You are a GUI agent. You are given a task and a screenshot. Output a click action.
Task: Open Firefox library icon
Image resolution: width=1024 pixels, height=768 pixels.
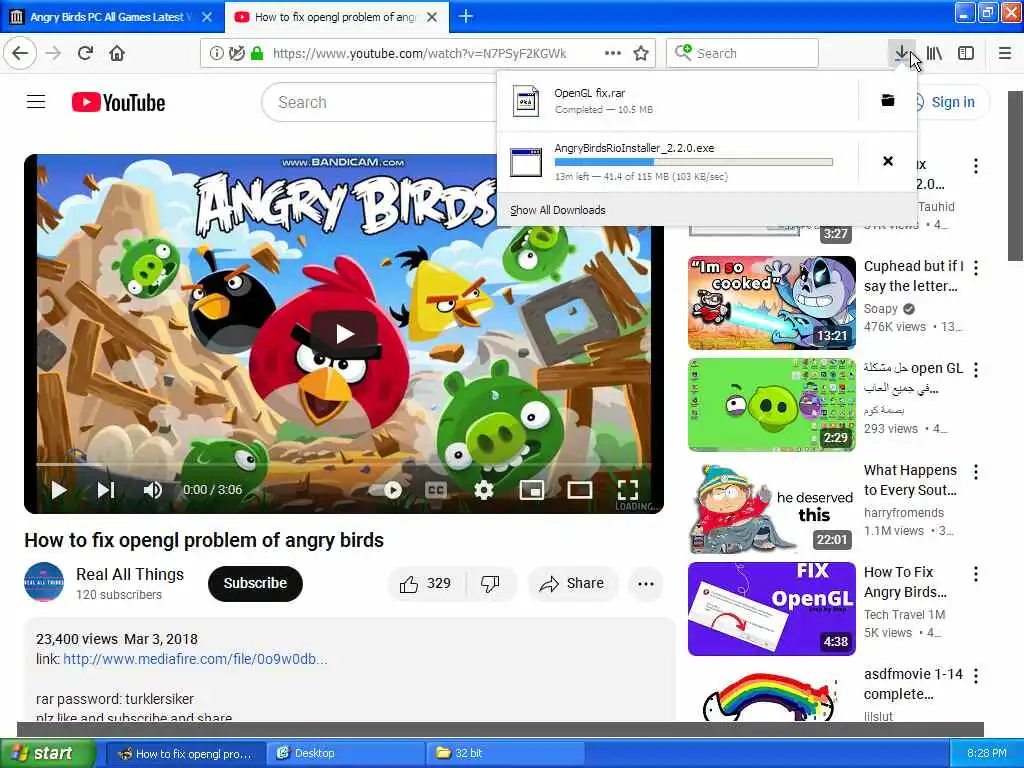pos(935,53)
